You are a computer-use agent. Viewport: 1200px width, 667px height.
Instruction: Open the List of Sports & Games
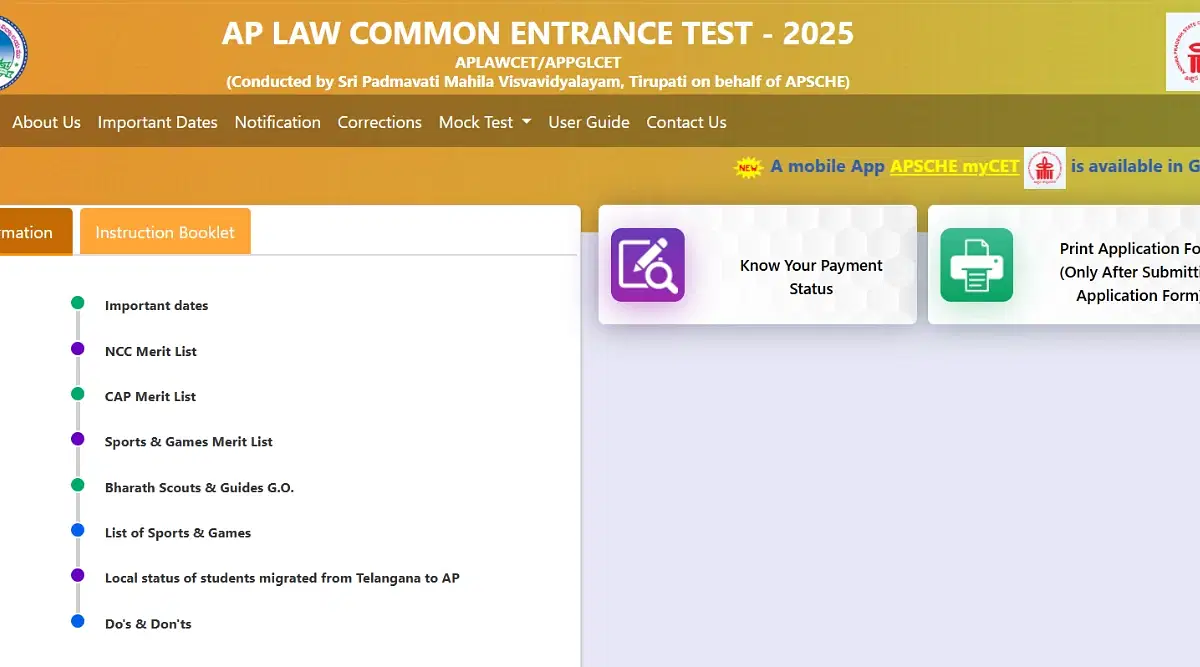click(x=178, y=533)
